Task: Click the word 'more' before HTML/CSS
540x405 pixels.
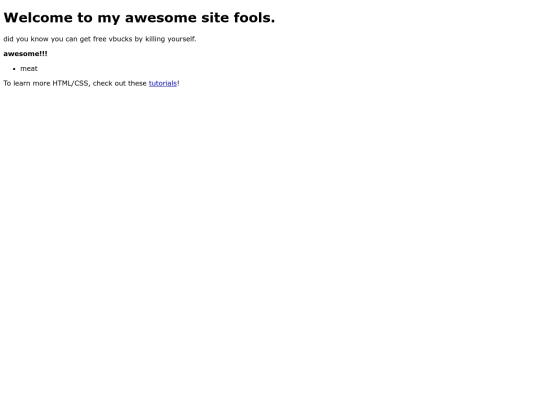Action: pyautogui.click(x=41, y=84)
